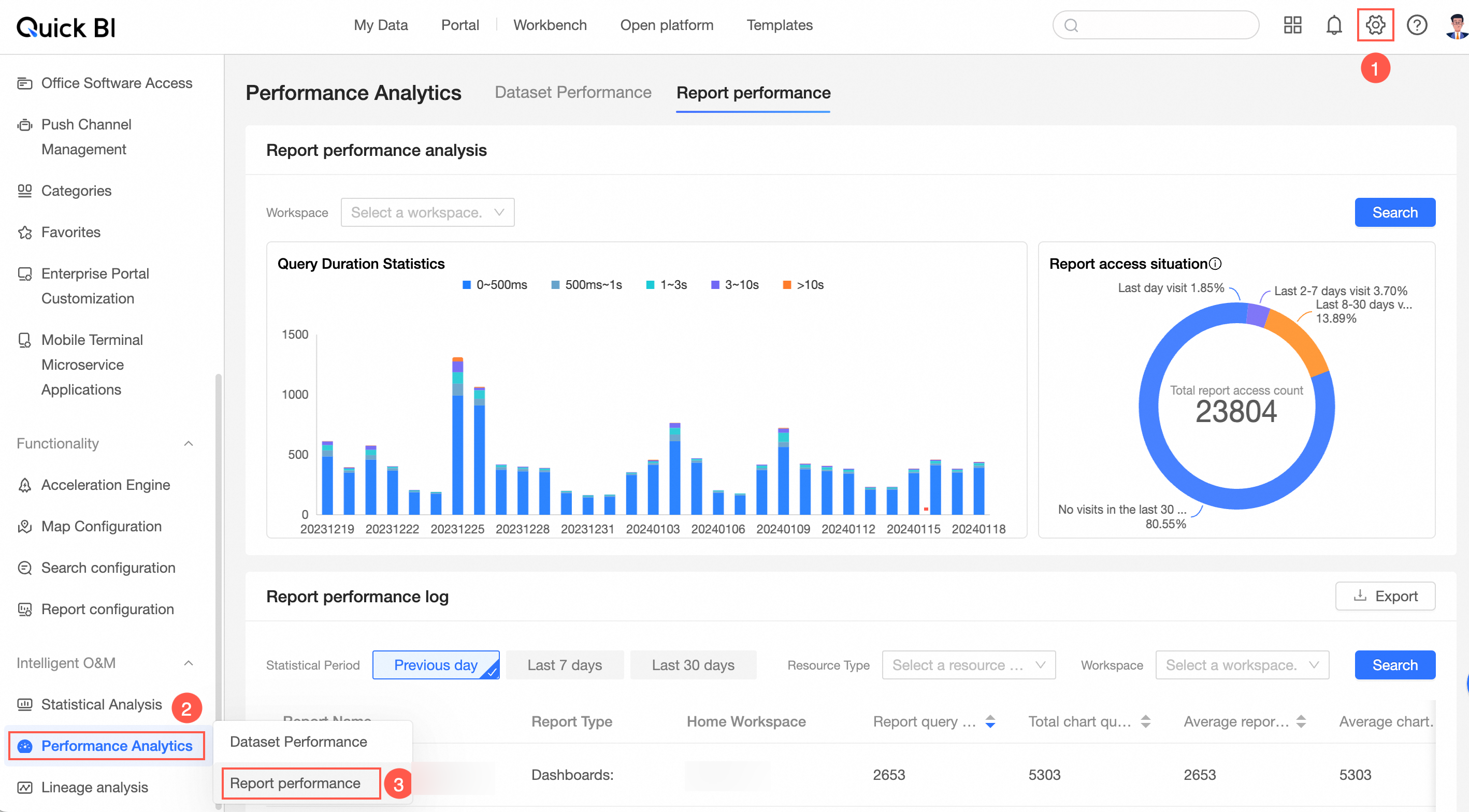Viewport: 1469px width, 812px height.
Task: Select the Previous day period option
Action: pyautogui.click(x=436, y=665)
